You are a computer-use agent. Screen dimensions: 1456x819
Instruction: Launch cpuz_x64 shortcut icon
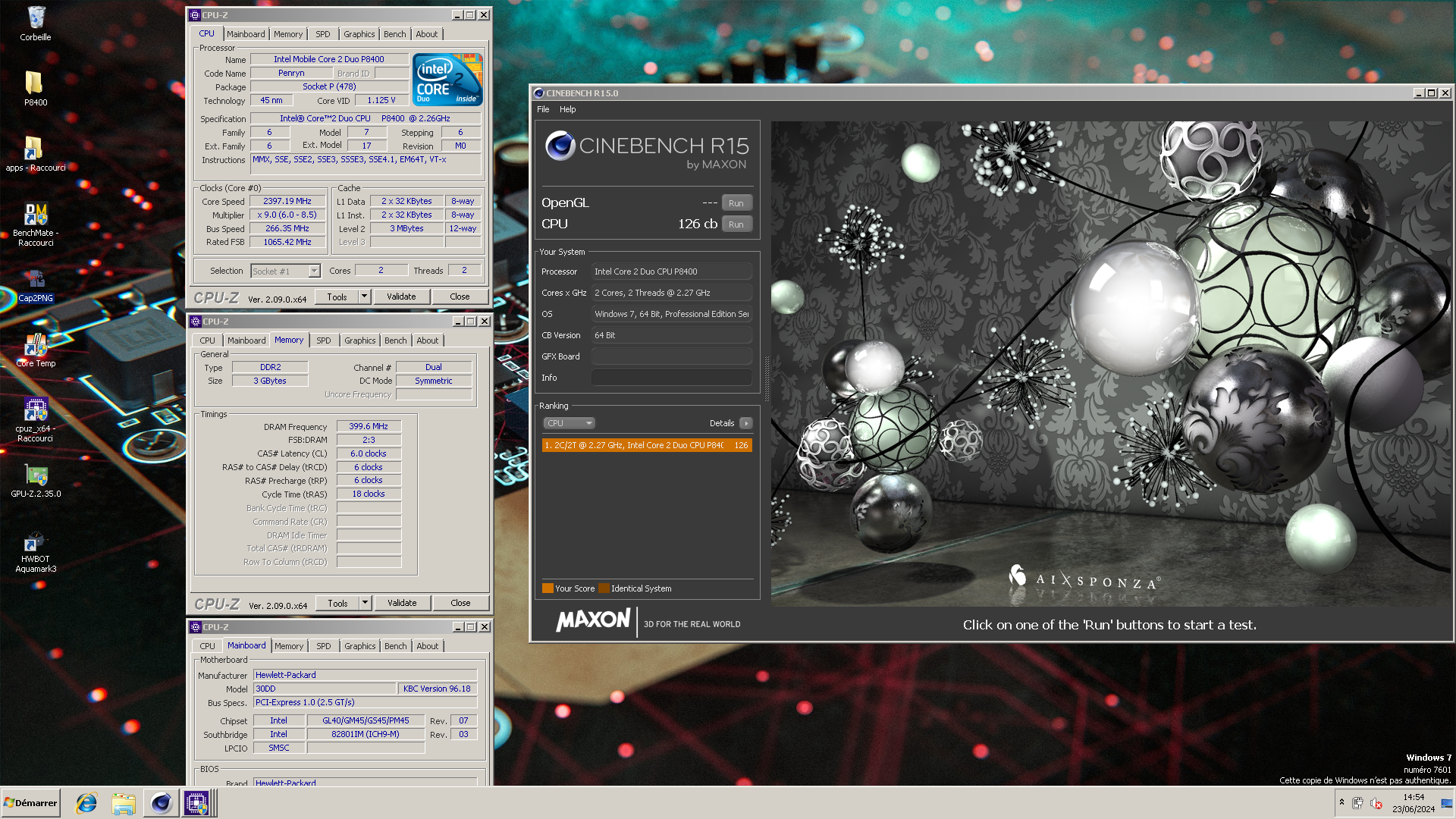(x=36, y=420)
